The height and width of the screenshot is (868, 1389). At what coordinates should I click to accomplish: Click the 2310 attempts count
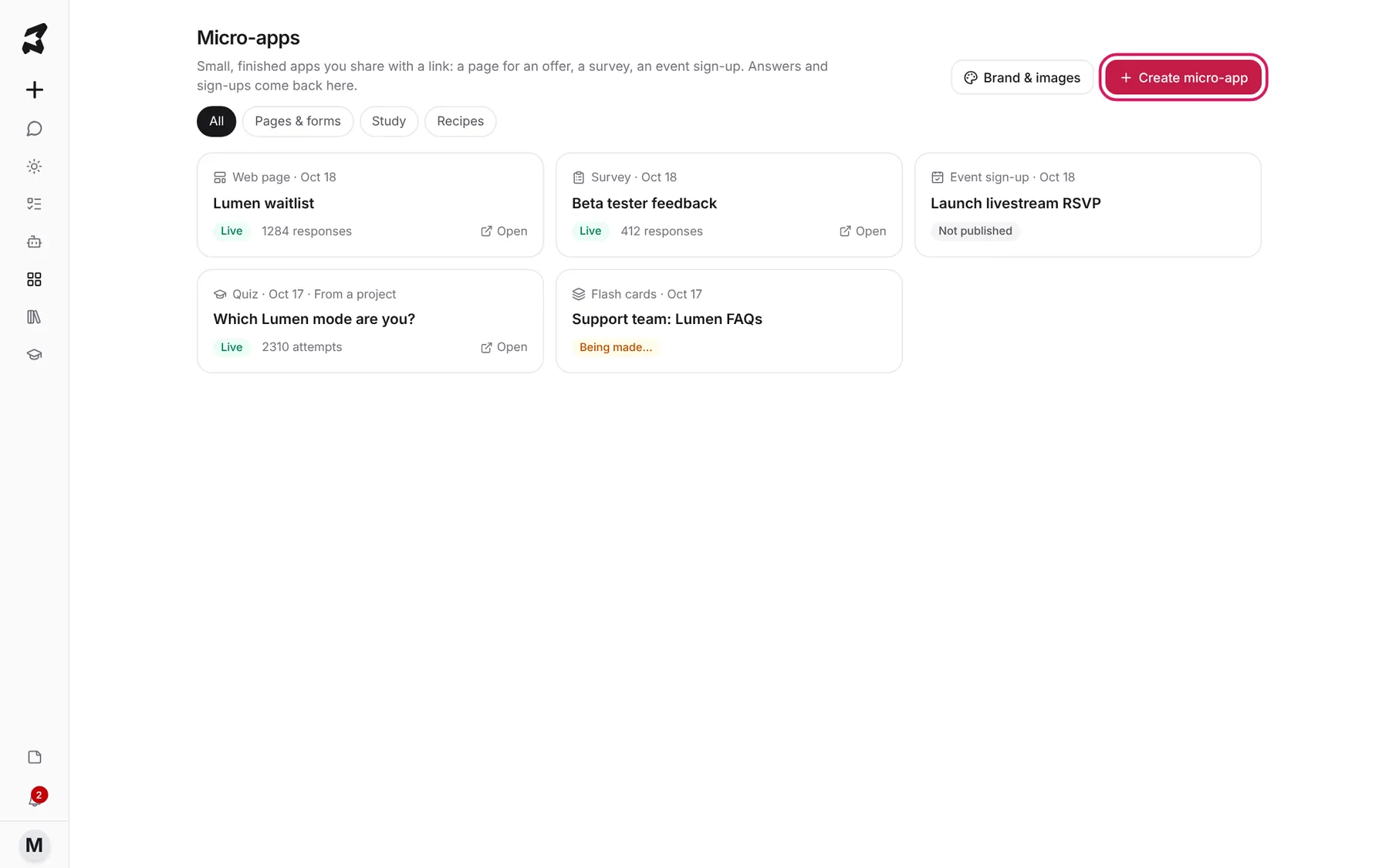point(302,347)
